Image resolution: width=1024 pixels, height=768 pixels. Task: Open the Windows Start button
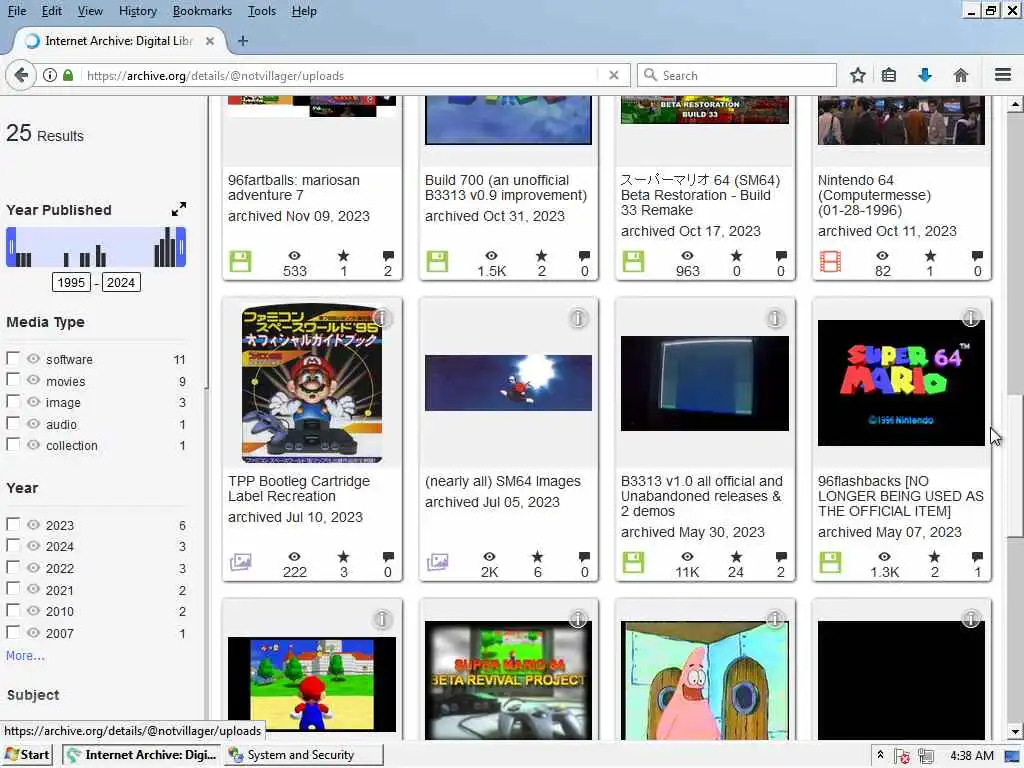click(27, 754)
